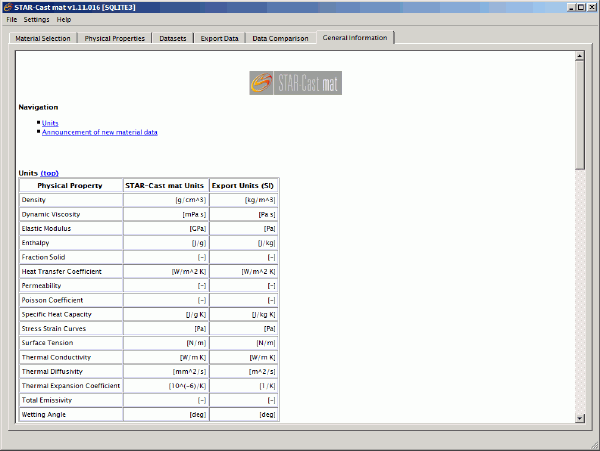Image resolution: width=600 pixels, height=451 pixels.
Task: Open the Settings menu
Action: (x=36, y=19)
